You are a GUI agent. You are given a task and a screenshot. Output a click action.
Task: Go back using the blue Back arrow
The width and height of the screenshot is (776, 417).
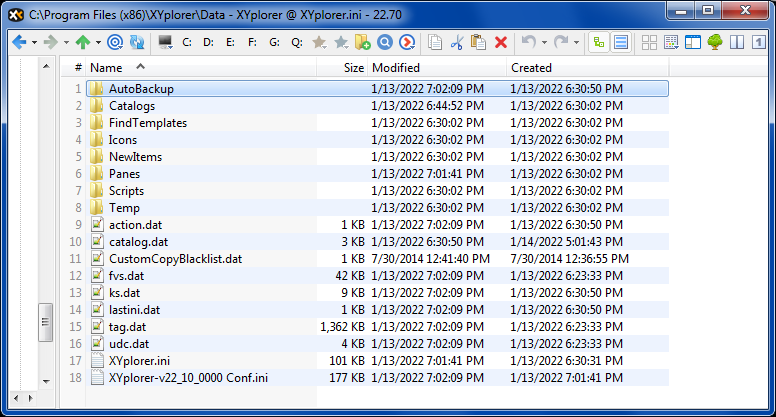tap(19, 42)
